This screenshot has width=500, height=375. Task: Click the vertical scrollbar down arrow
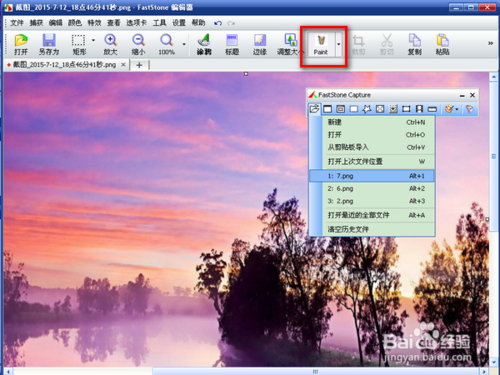coord(494,362)
